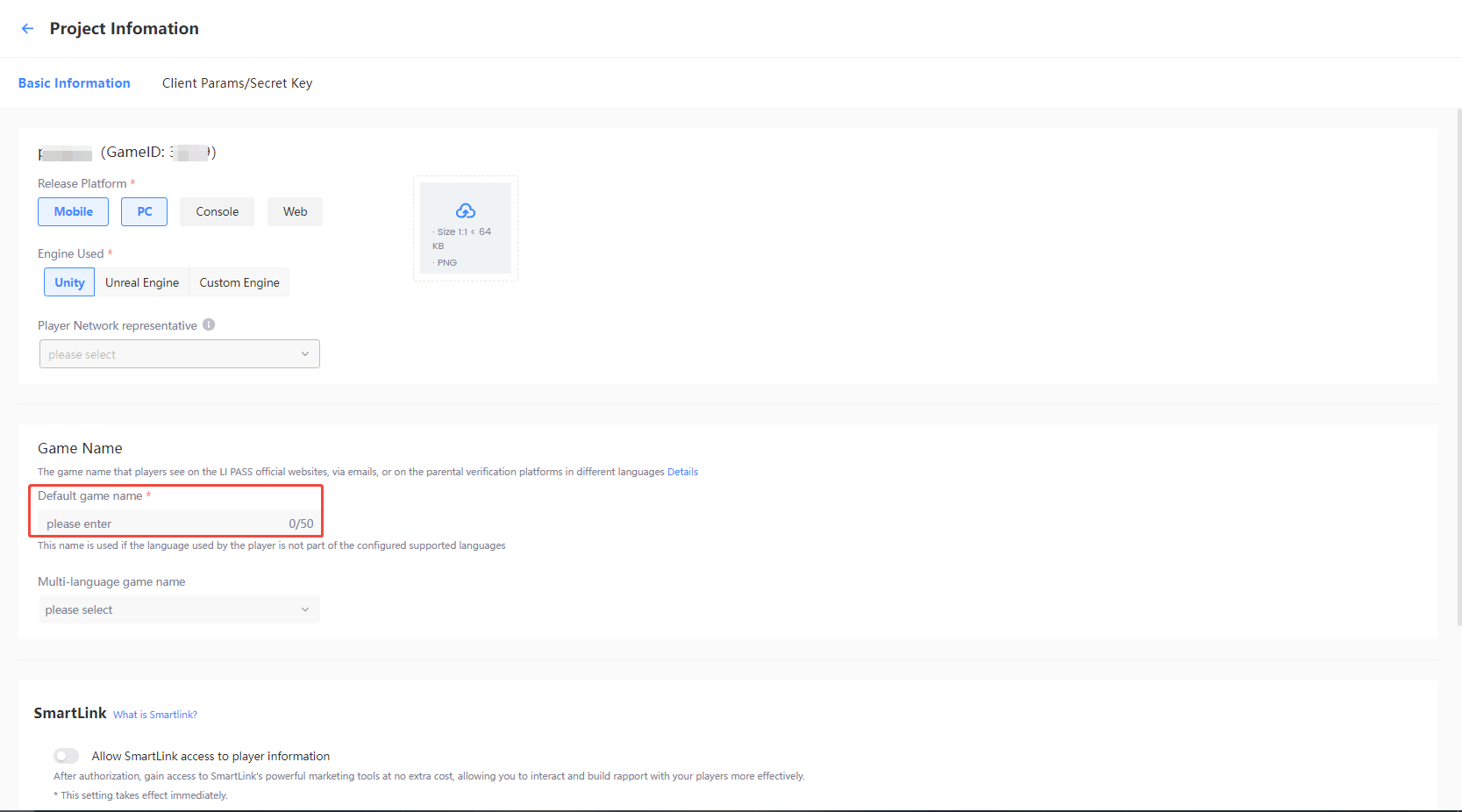The width and height of the screenshot is (1462, 812).
Task: Select the PC release platform
Action: [x=145, y=211]
